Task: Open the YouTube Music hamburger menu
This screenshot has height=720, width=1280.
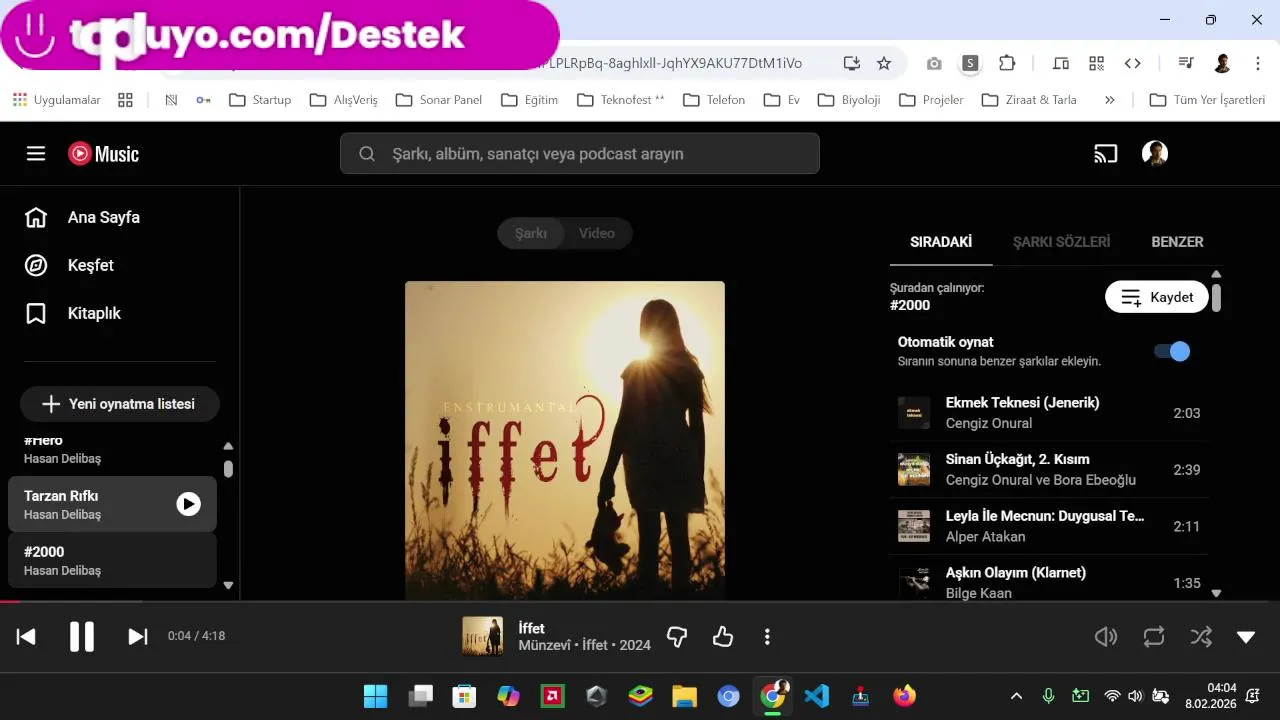Action: coord(36,153)
